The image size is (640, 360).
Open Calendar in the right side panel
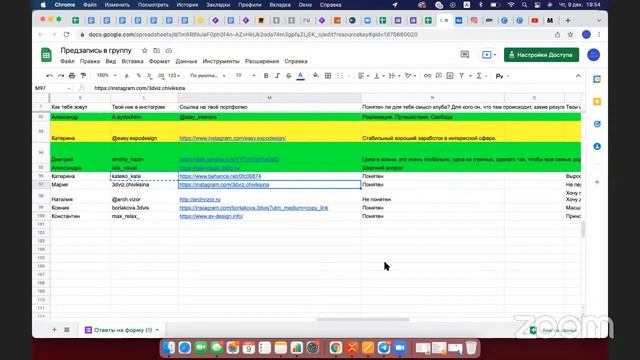point(597,79)
